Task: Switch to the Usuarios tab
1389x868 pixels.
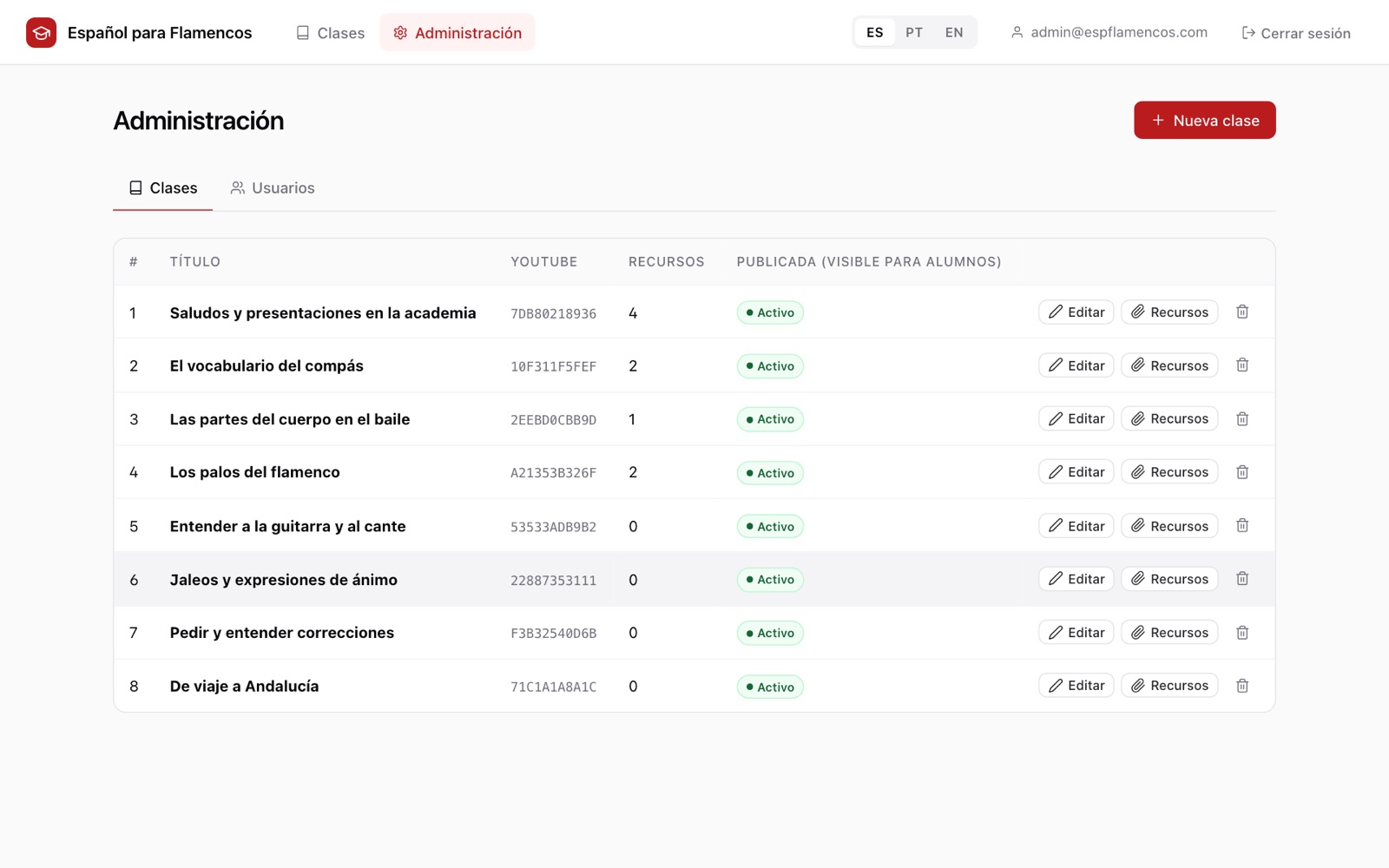Action: coord(273,188)
